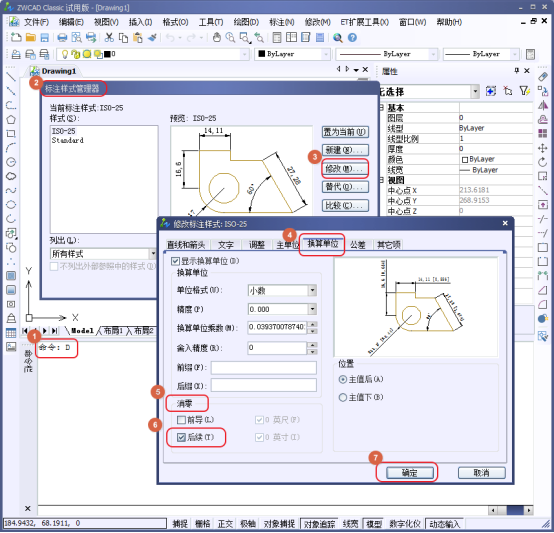Click the Paste clipboard icon
Viewport: 554px width, 533px height.
(138, 37)
